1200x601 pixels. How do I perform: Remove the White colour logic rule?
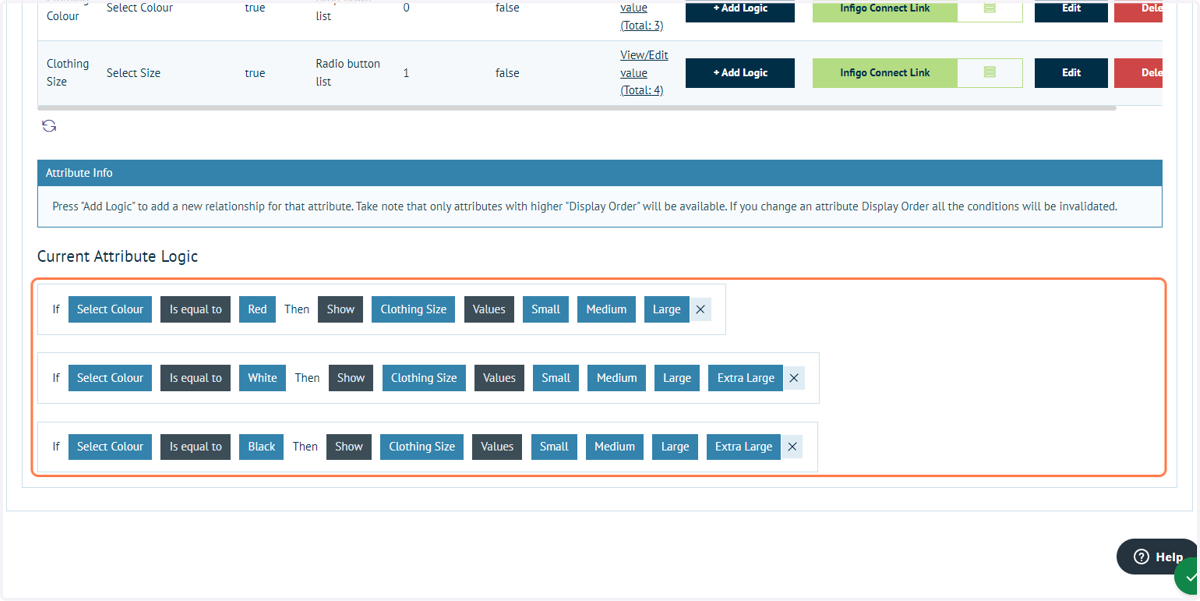tap(794, 378)
